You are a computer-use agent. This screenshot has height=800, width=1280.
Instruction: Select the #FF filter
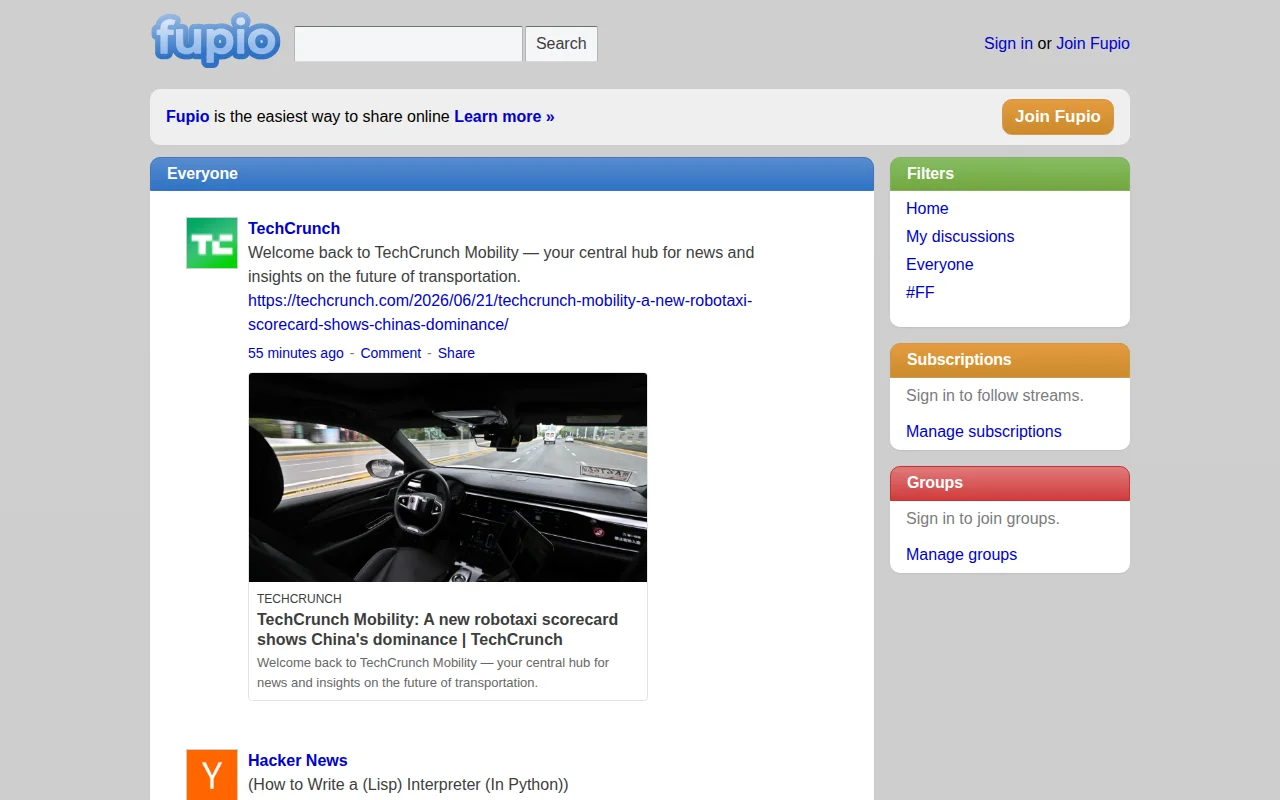click(x=920, y=292)
